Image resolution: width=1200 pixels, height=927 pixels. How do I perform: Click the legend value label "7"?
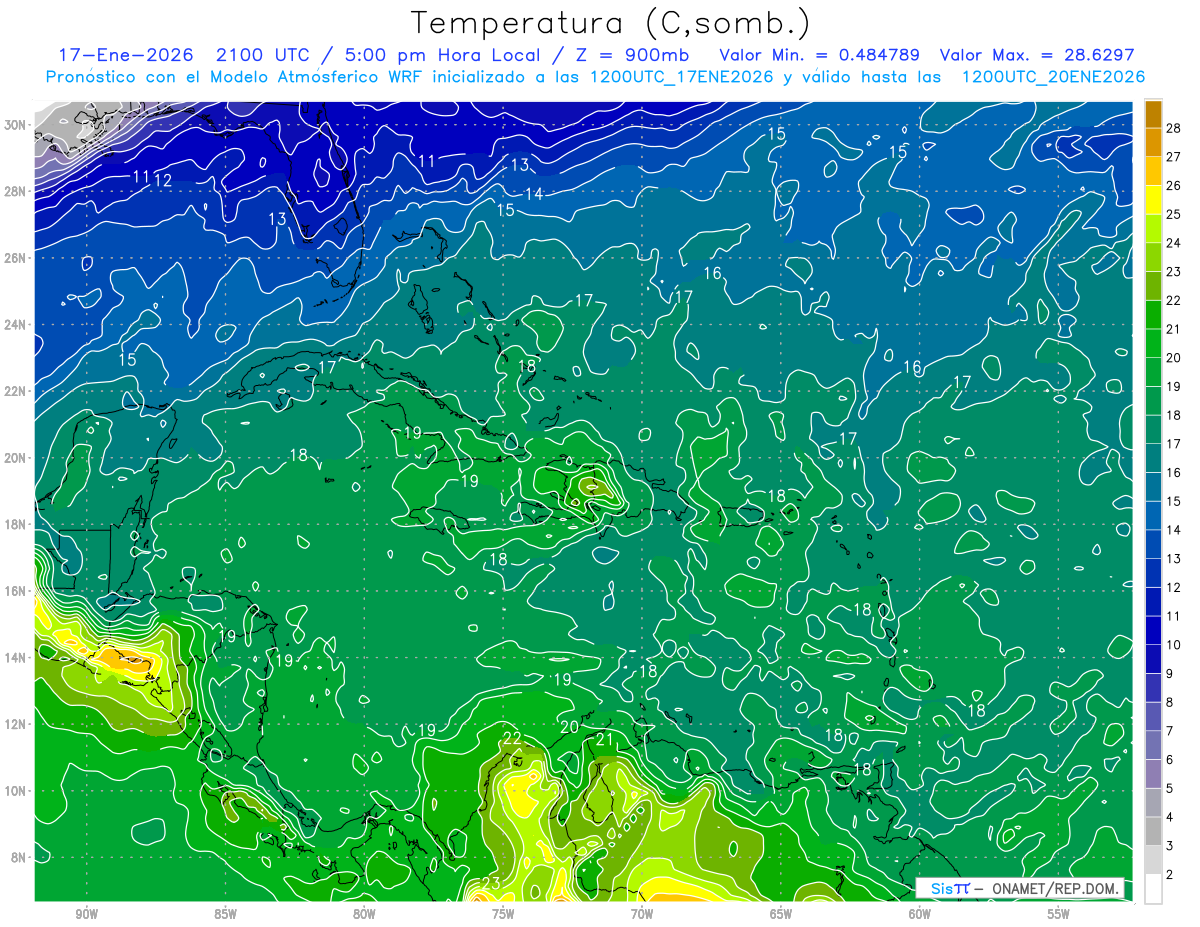pos(1170,731)
